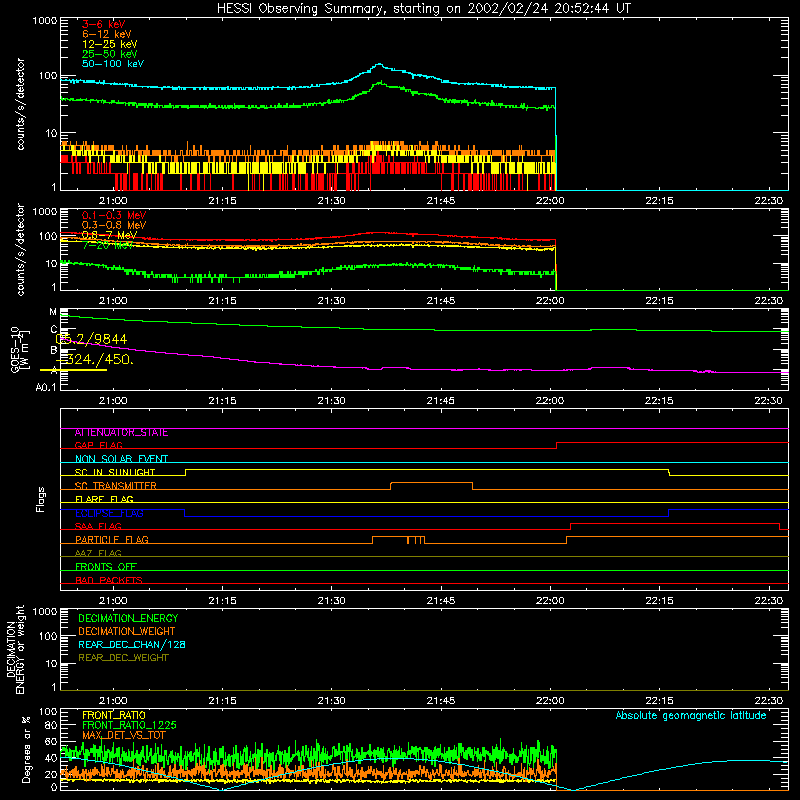Viewport: 800px width, 800px height.
Task: Click the FRONTS_OFF flag label
Action: (106, 566)
